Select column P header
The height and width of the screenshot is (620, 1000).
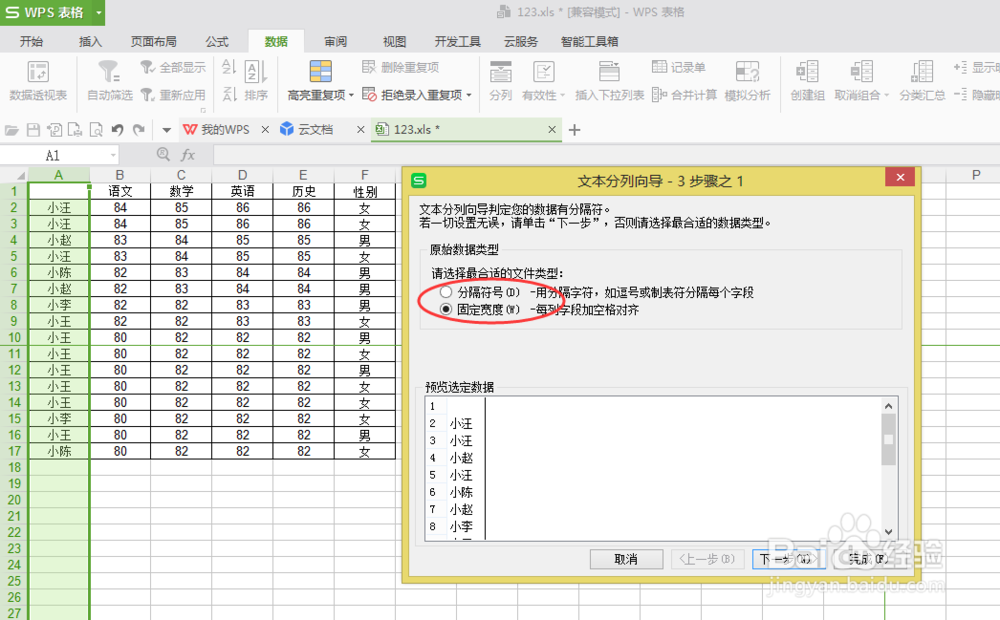coord(976,175)
